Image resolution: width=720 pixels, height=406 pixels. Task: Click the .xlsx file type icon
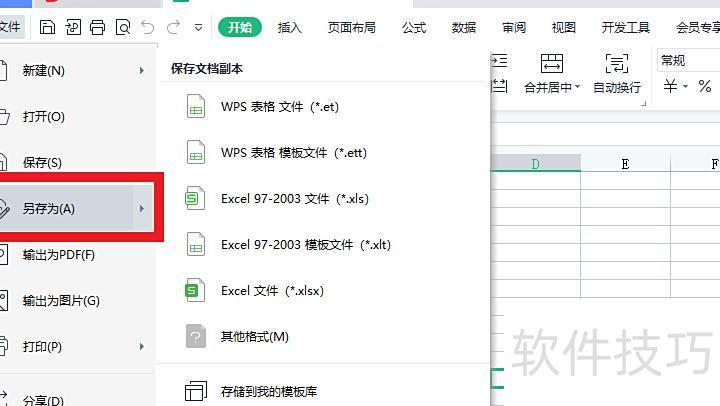point(195,290)
